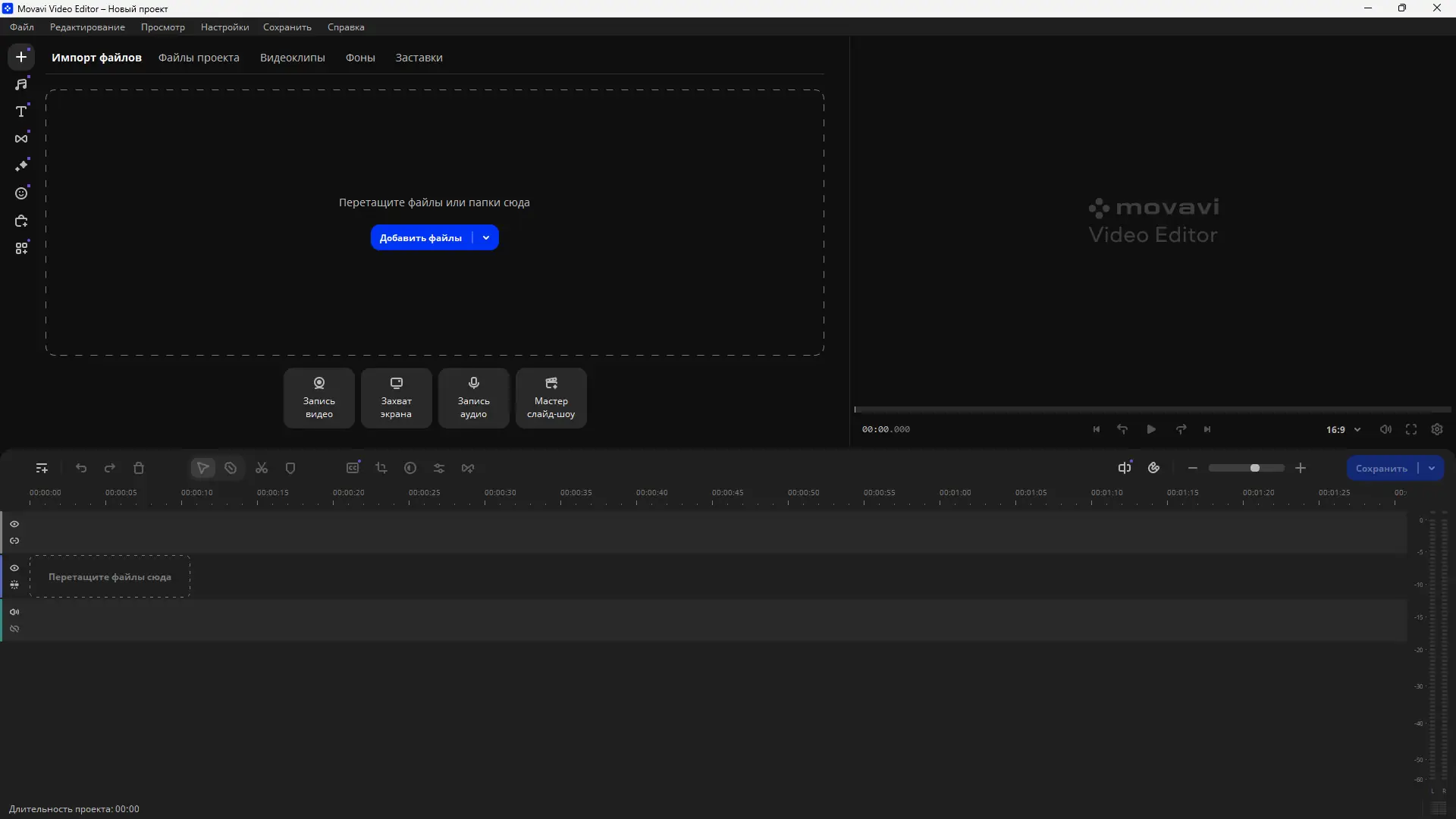Viewport: 1456px width, 819px height.
Task: Open the Редактирование menu
Action: point(86,27)
